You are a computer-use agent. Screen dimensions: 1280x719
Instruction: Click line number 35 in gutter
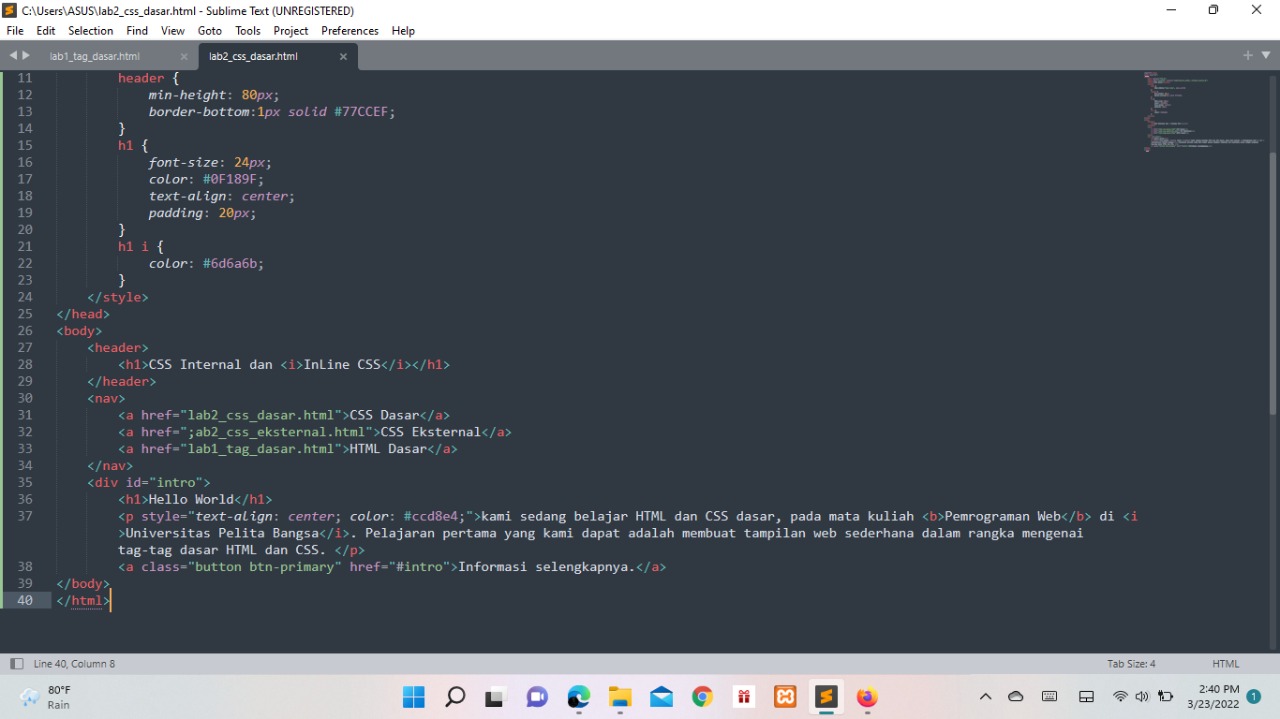click(x=24, y=482)
